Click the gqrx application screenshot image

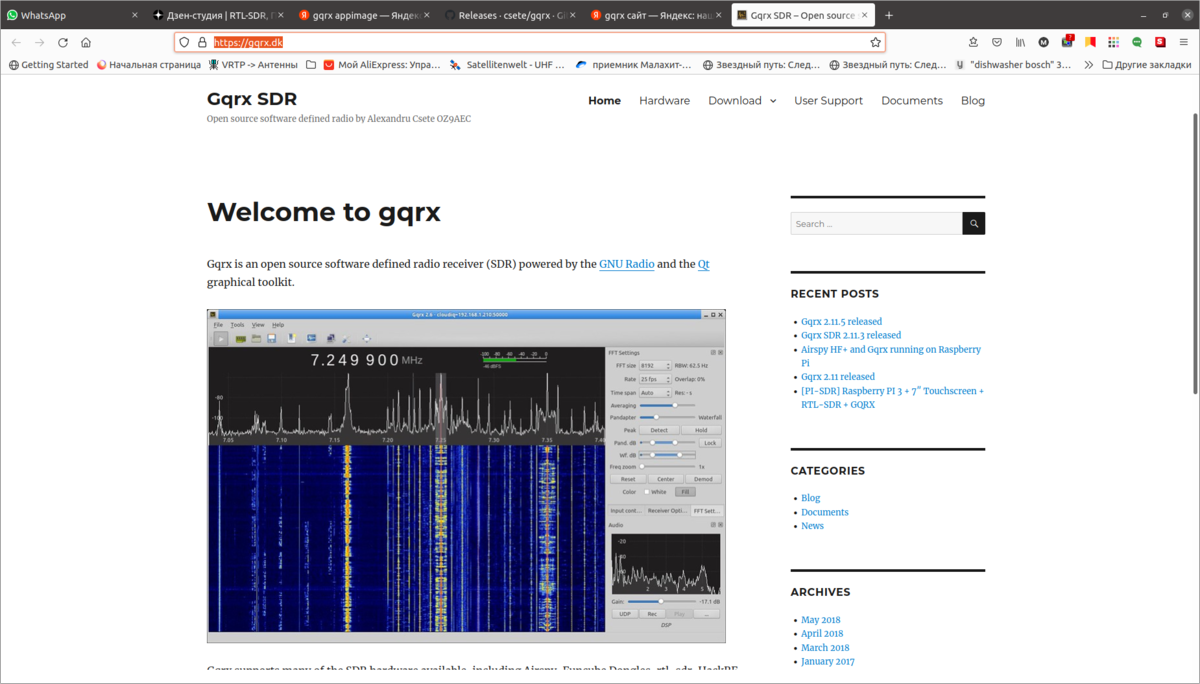tap(466, 476)
